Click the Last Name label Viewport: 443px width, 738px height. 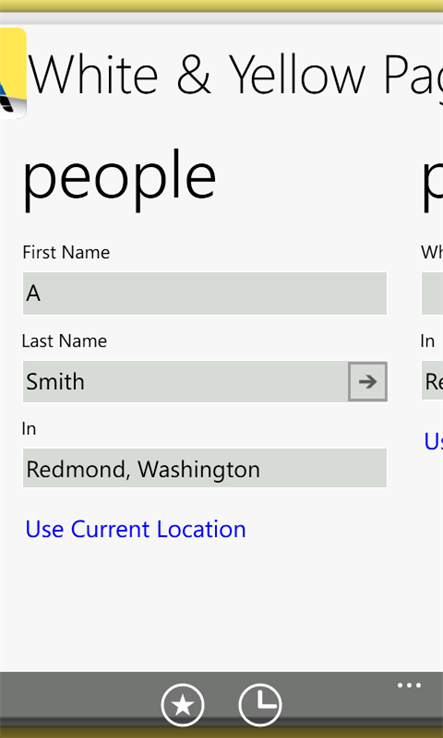pos(64,341)
